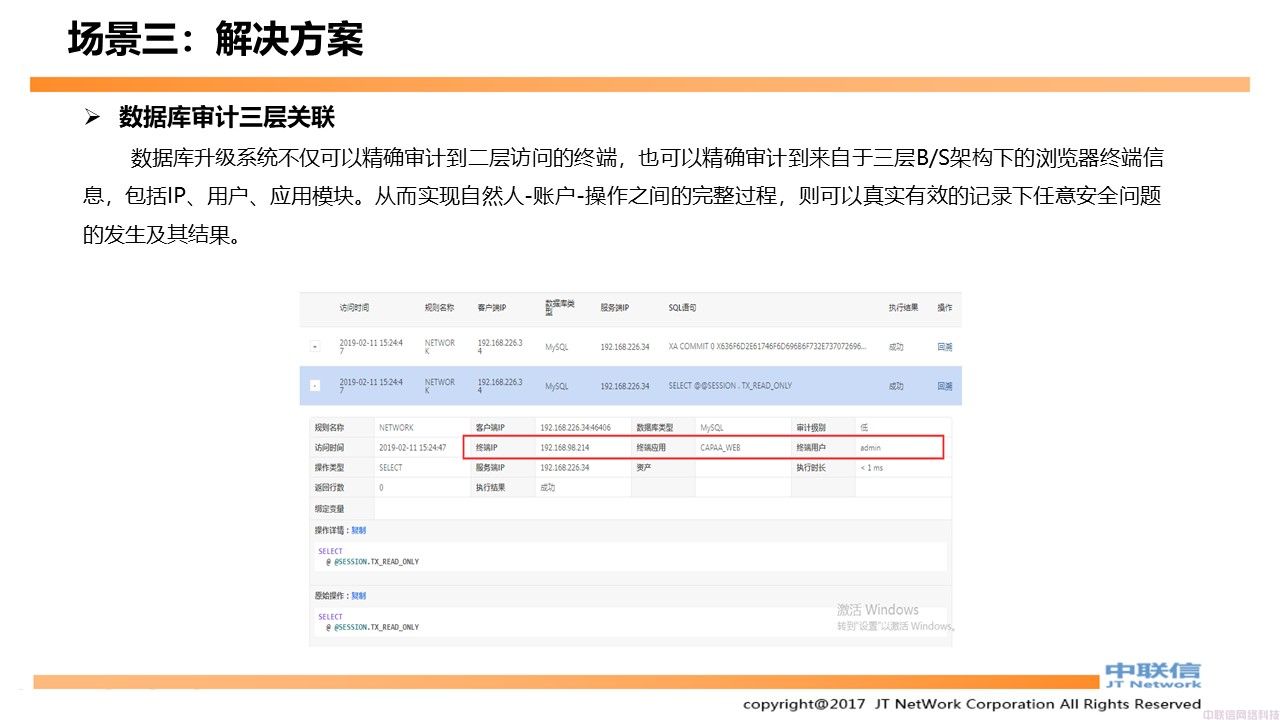
Task: Open 回溯 link in SELECT @@SESSION row
Action: [x=944, y=386]
